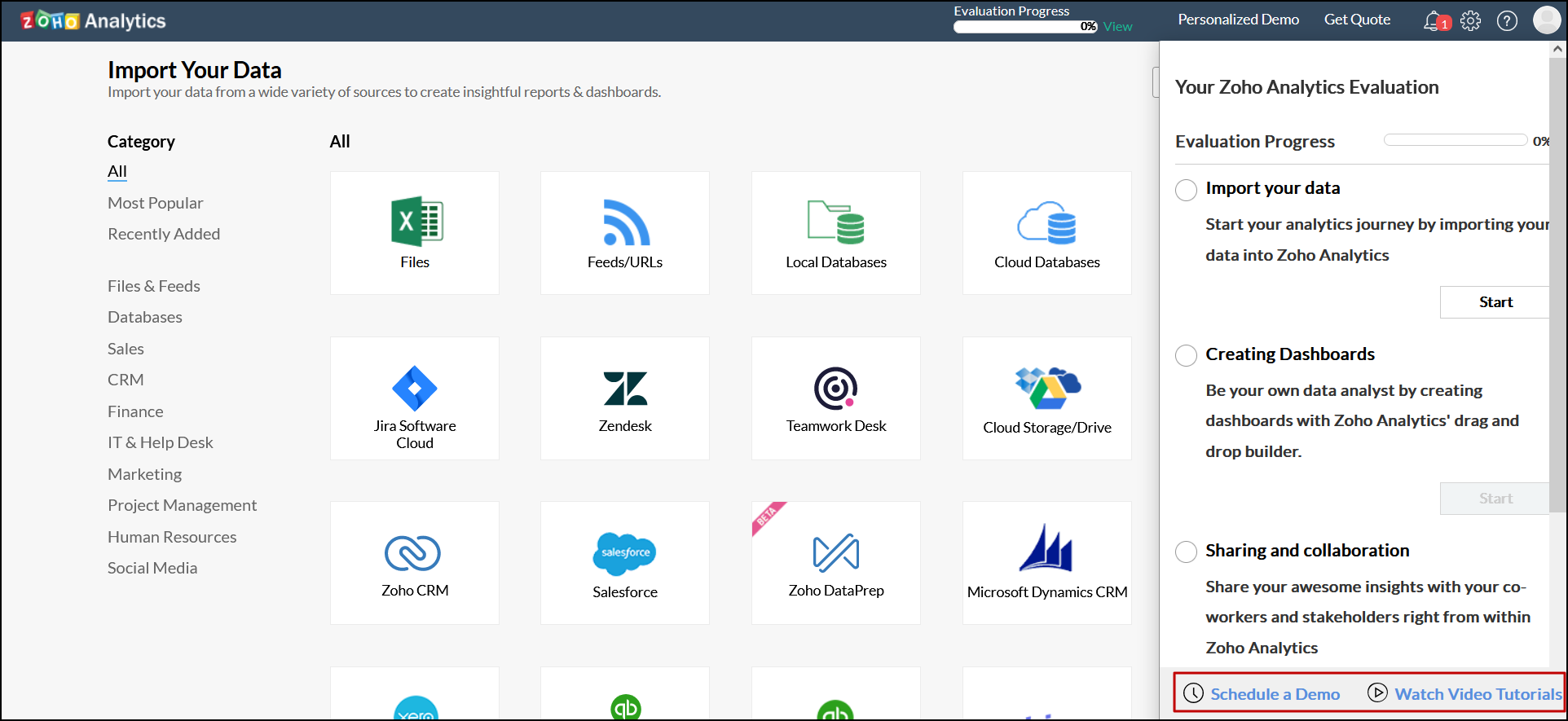The width and height of the screenshot is (1568, 721).
Task: Open the Files import tile
Action: [415, 233]
